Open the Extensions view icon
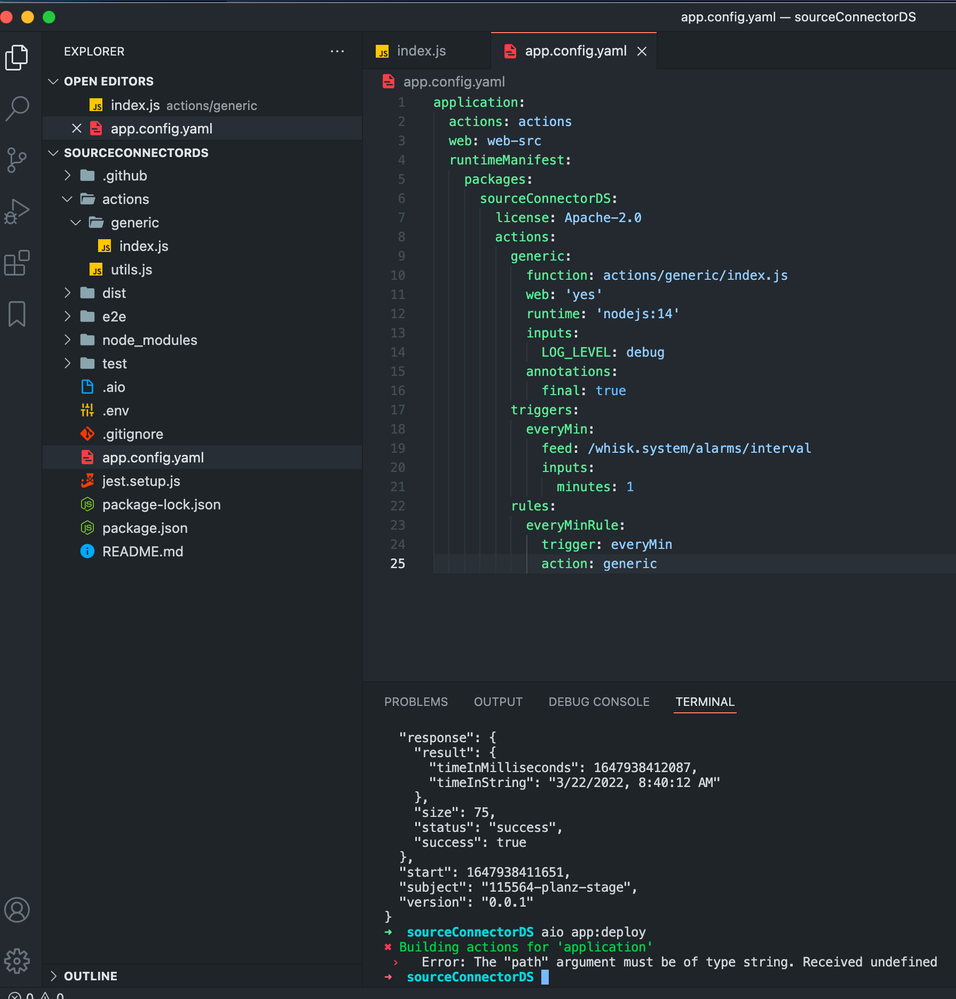Viewport: 956px width, 999px height. 17,263
